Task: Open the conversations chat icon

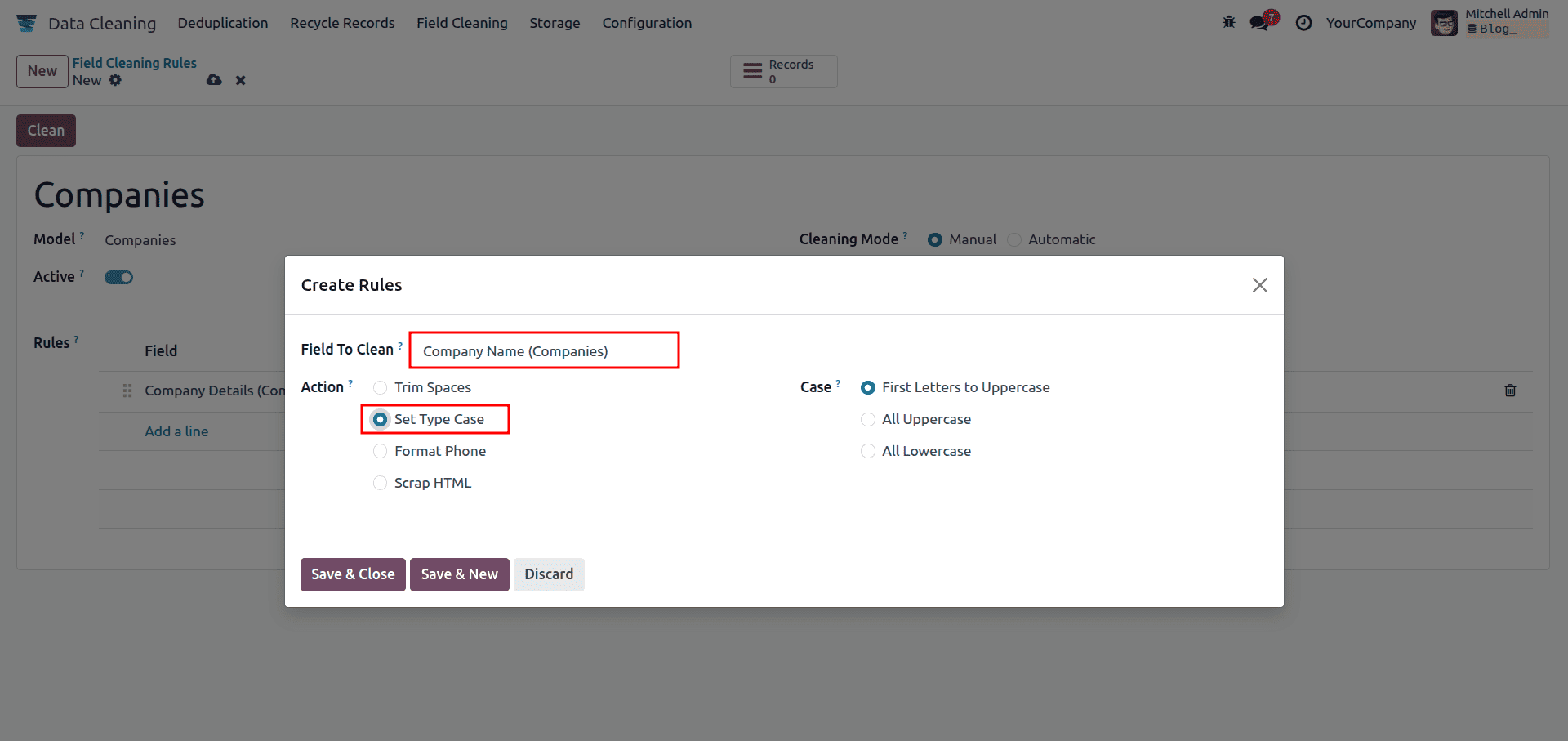Action: [1260, 23]
